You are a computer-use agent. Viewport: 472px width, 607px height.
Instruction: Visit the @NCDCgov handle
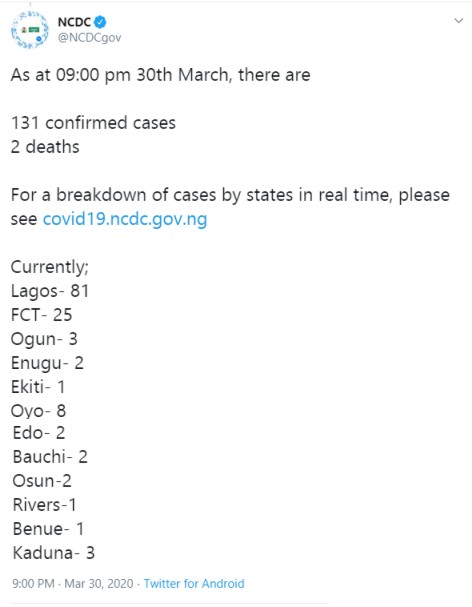[89, 38]
